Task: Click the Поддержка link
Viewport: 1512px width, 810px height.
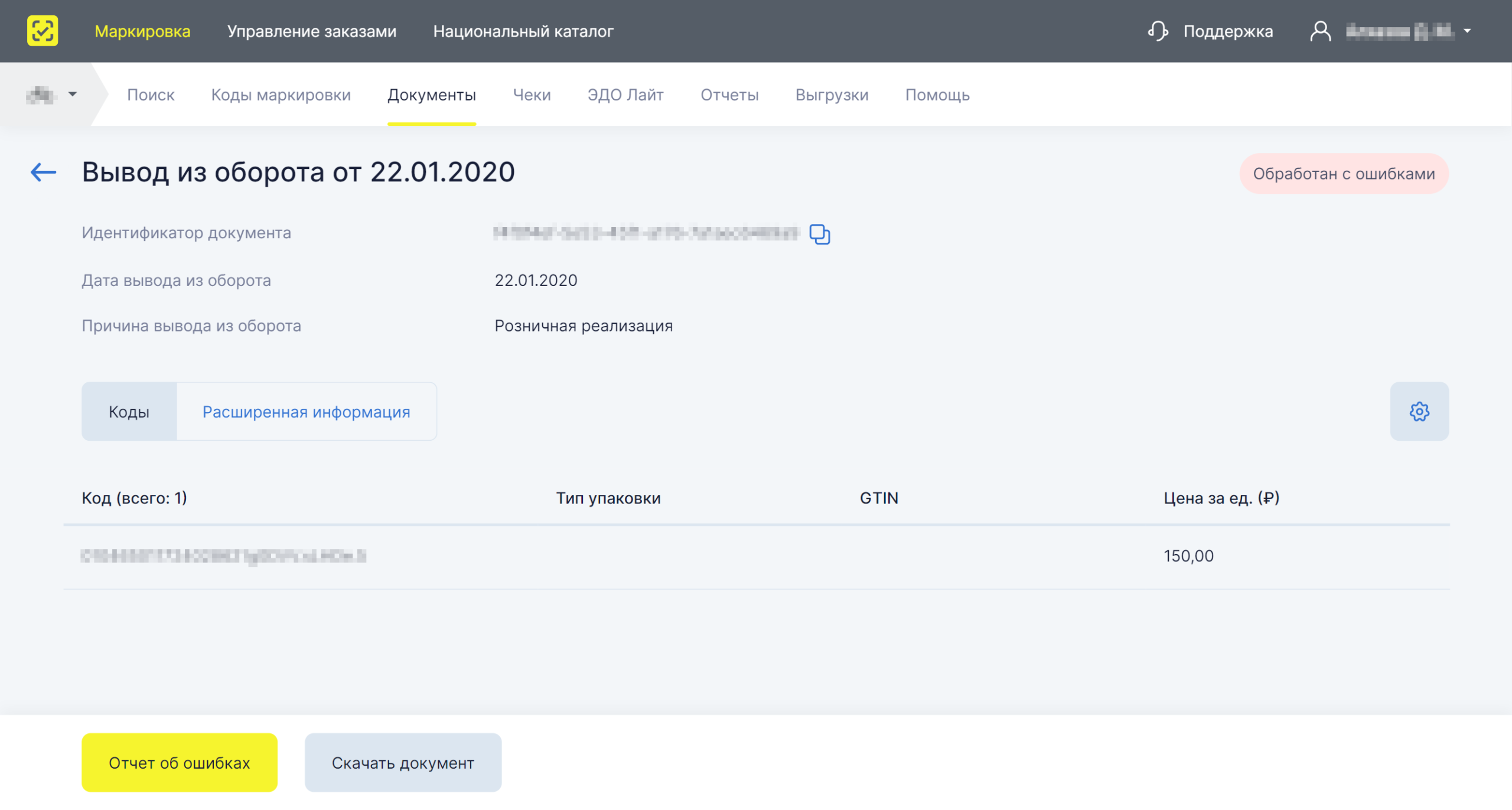Action: [1228, 31]
